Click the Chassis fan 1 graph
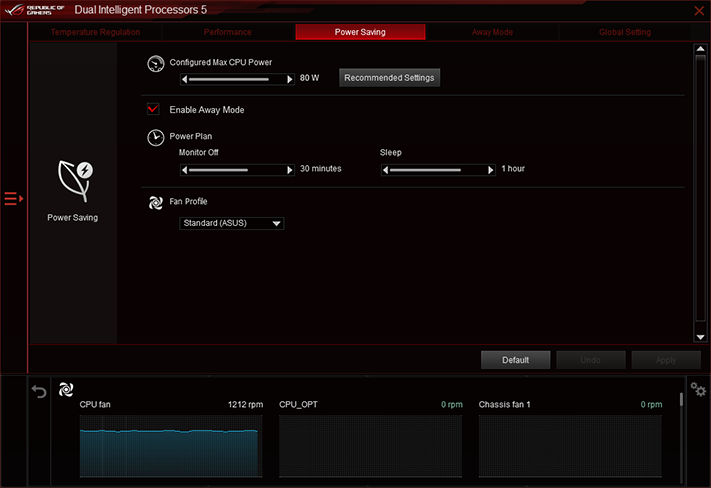The width and height of the screenshot is (711, 488). [570, 446]
